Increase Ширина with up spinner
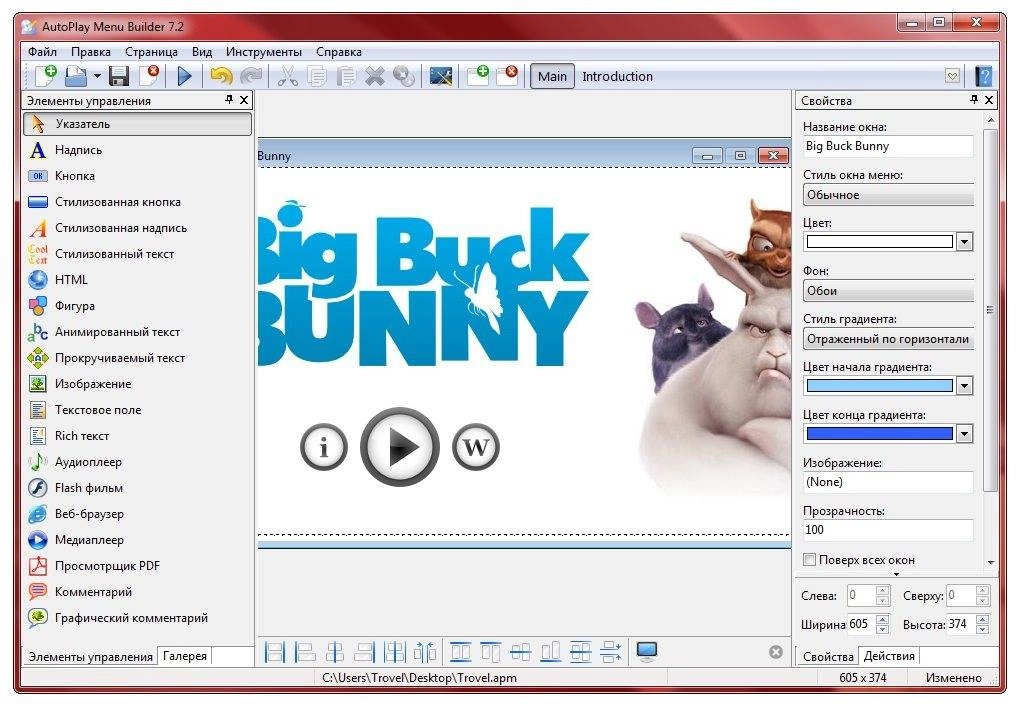The height and width of the screenshot is (713, 1024). (882, 619)
